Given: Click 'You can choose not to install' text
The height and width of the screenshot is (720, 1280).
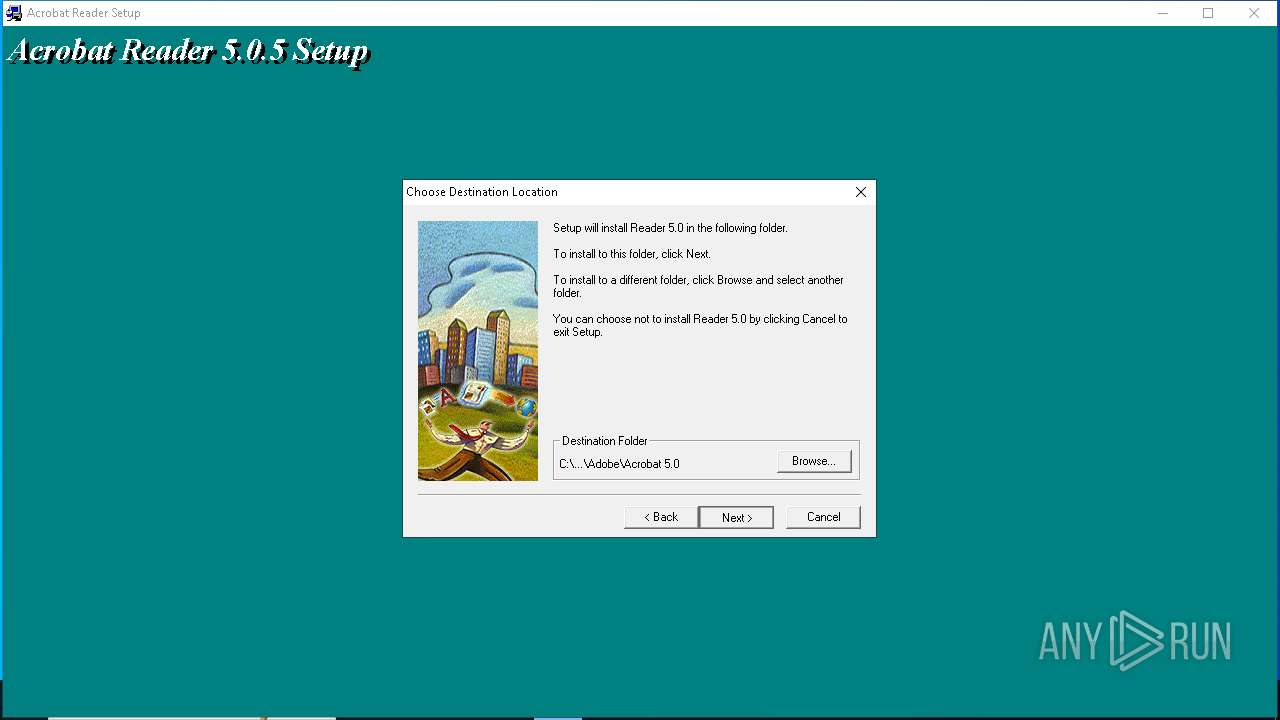Looking at the screenshot, I should 700,325.
